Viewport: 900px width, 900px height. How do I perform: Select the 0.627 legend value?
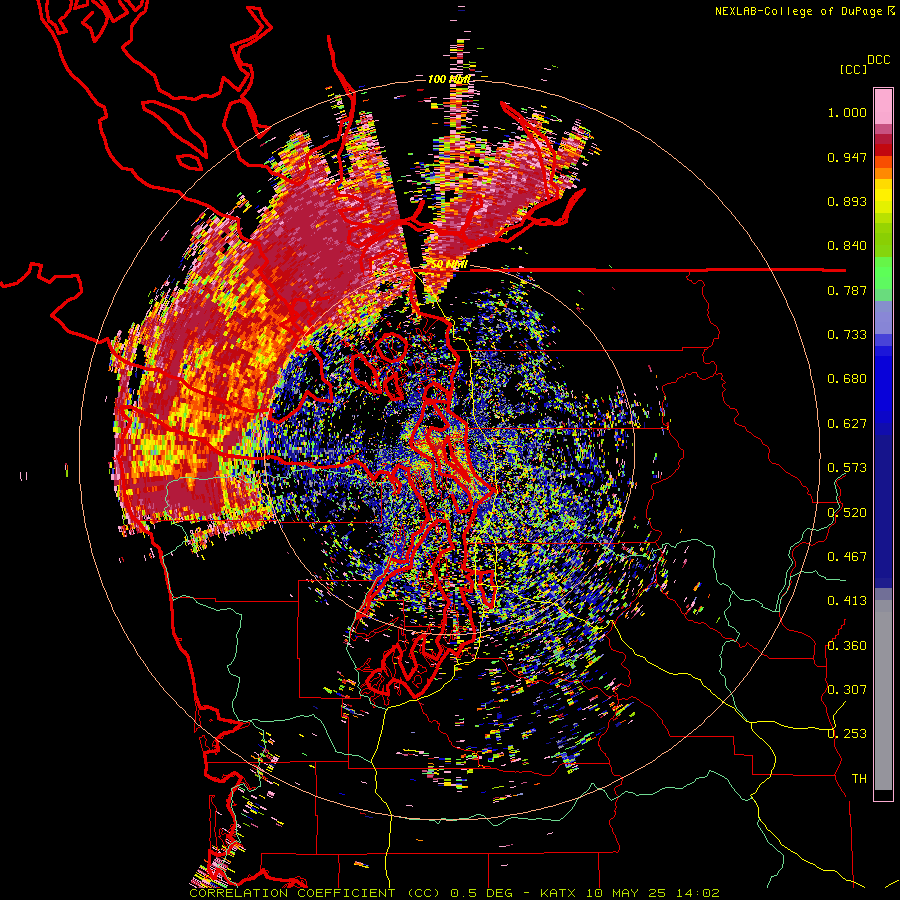pos(847,424)
